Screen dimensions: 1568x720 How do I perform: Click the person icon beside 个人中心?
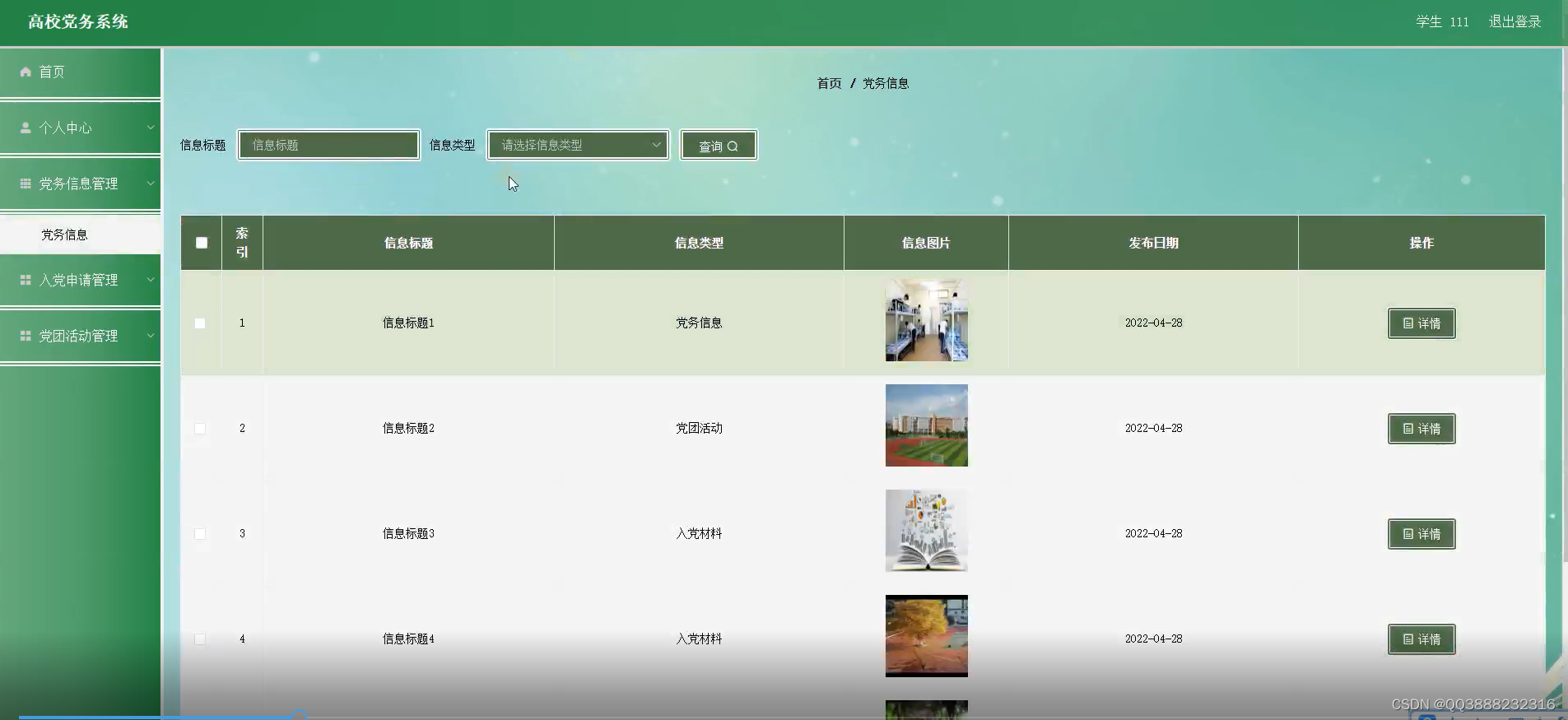click(x=26, y=128)
